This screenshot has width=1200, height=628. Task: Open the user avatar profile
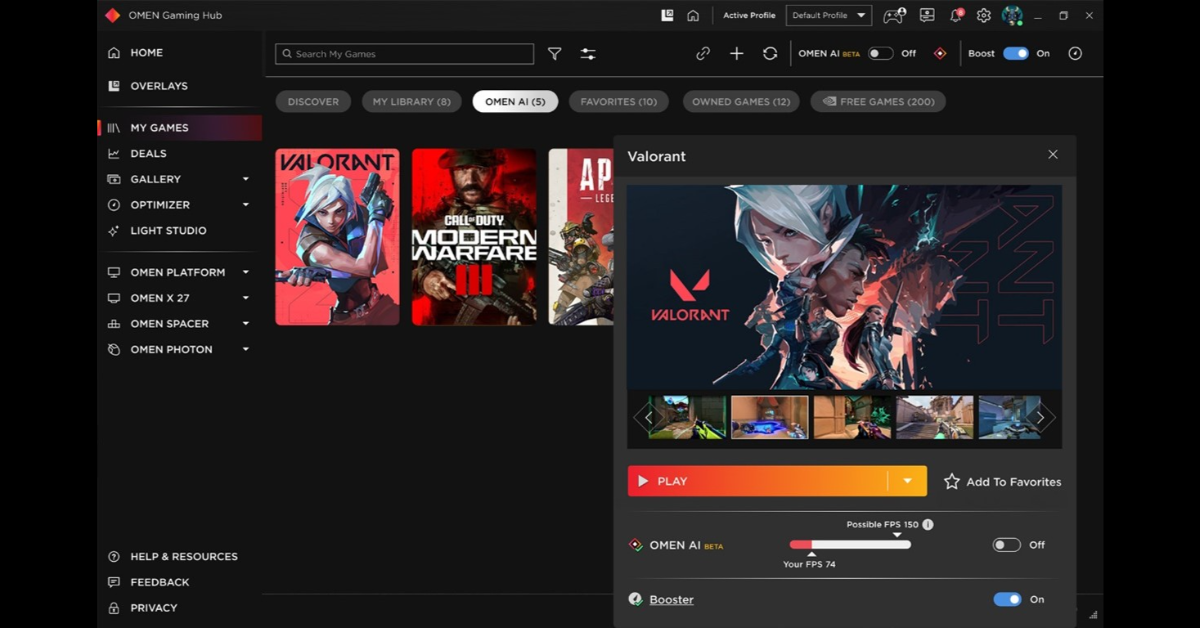1012,16
